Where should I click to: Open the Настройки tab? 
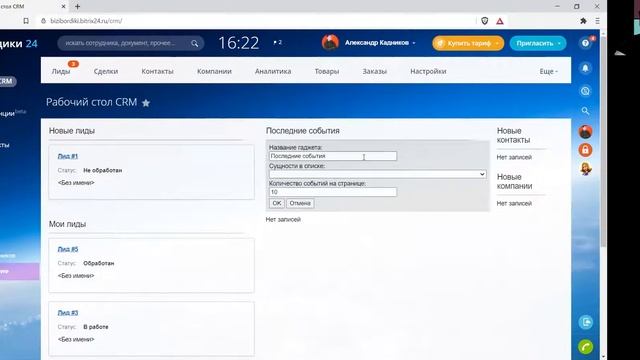point(428,71)
